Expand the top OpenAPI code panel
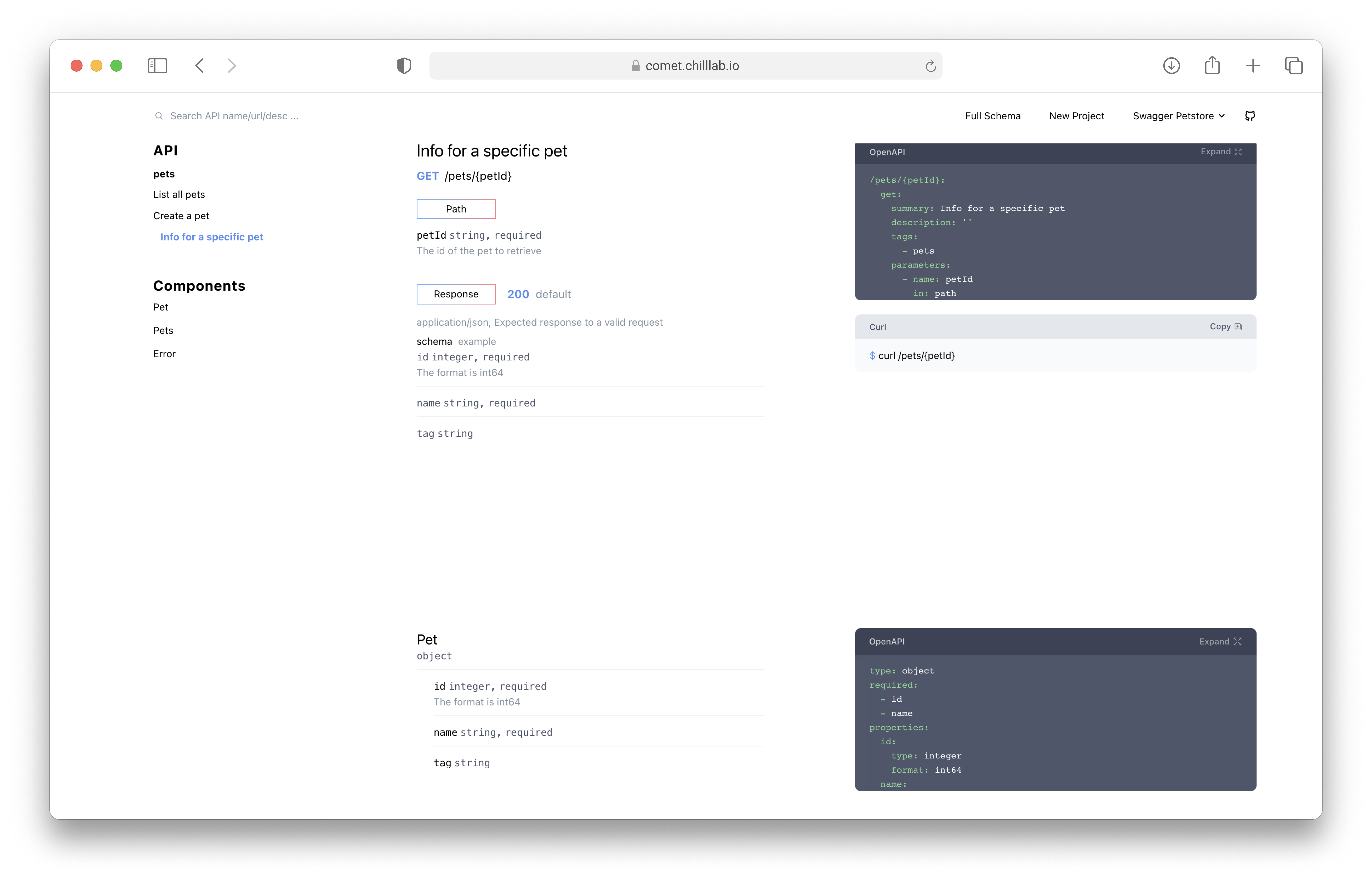The image size is (1372, 879). coord(1221,152)
